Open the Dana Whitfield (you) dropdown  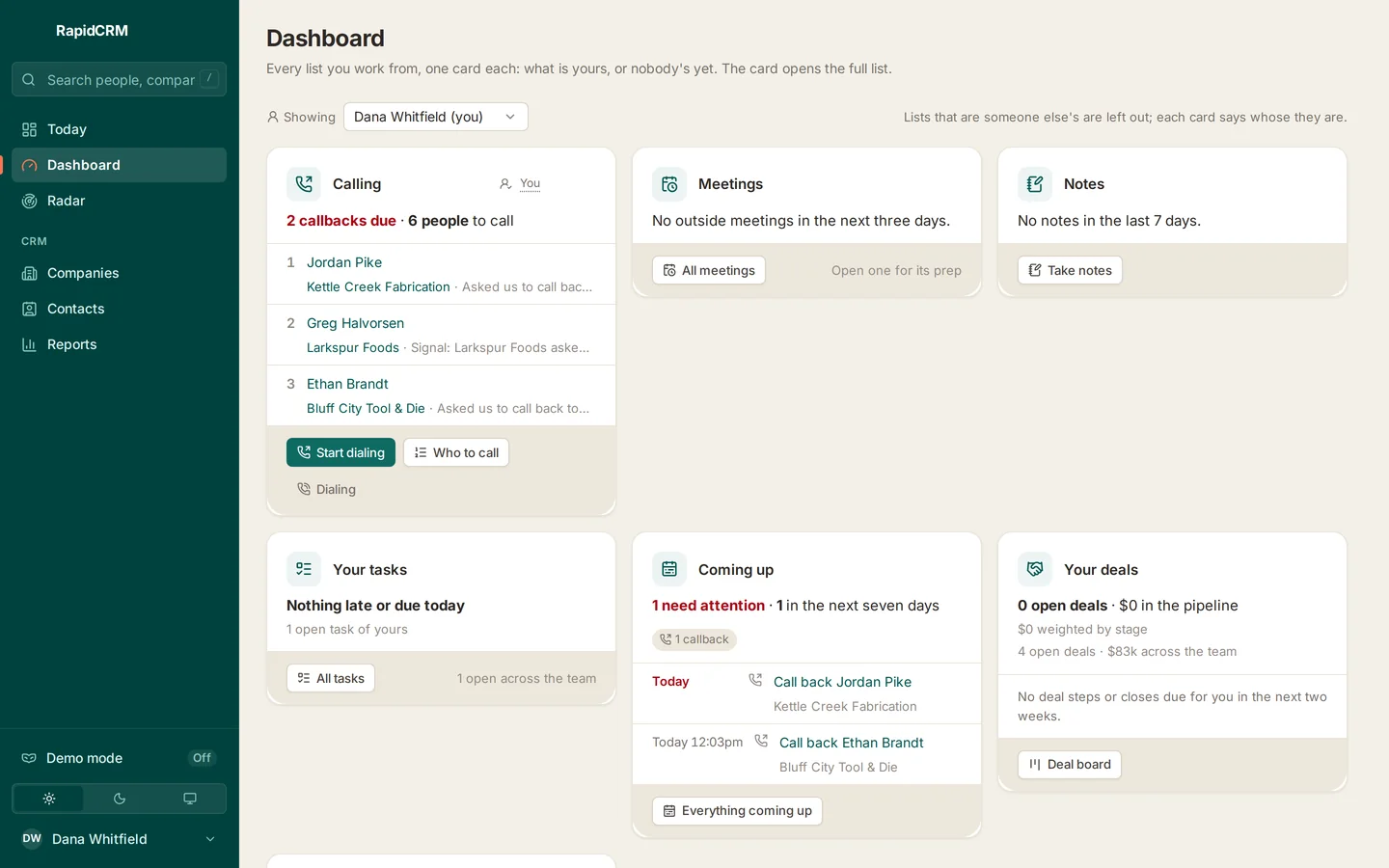click(436, 117)
